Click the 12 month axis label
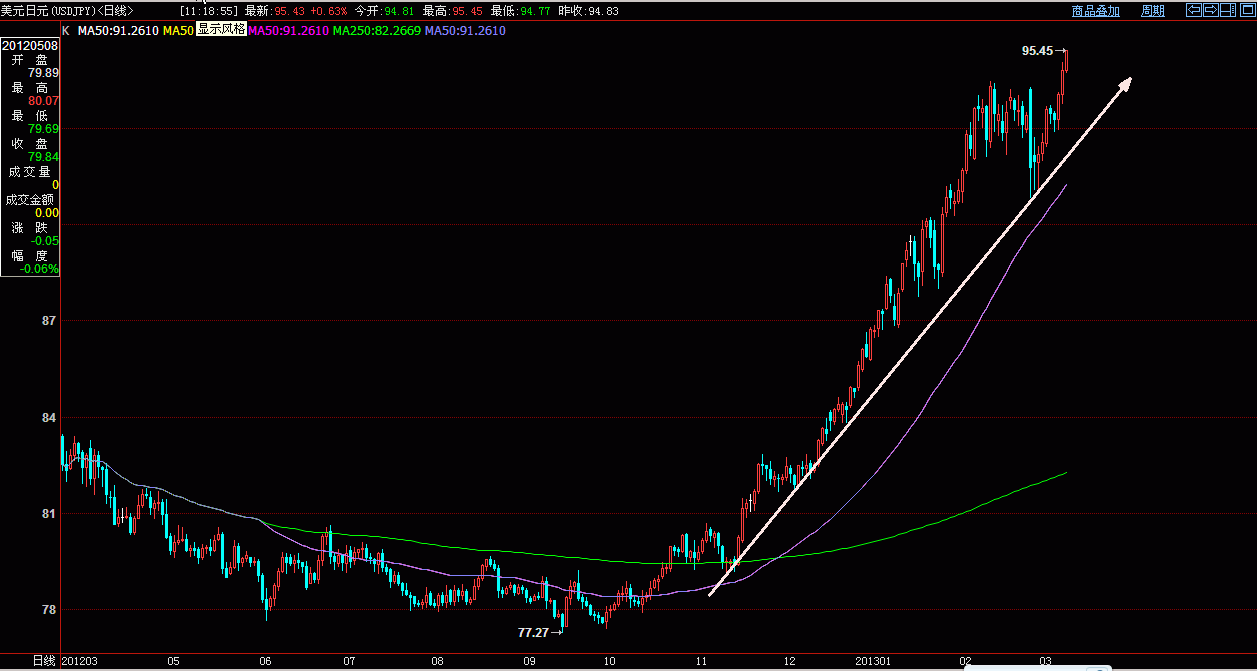Screen dimensions: 1257x671 pyautogui.click(x=789, y=662)
